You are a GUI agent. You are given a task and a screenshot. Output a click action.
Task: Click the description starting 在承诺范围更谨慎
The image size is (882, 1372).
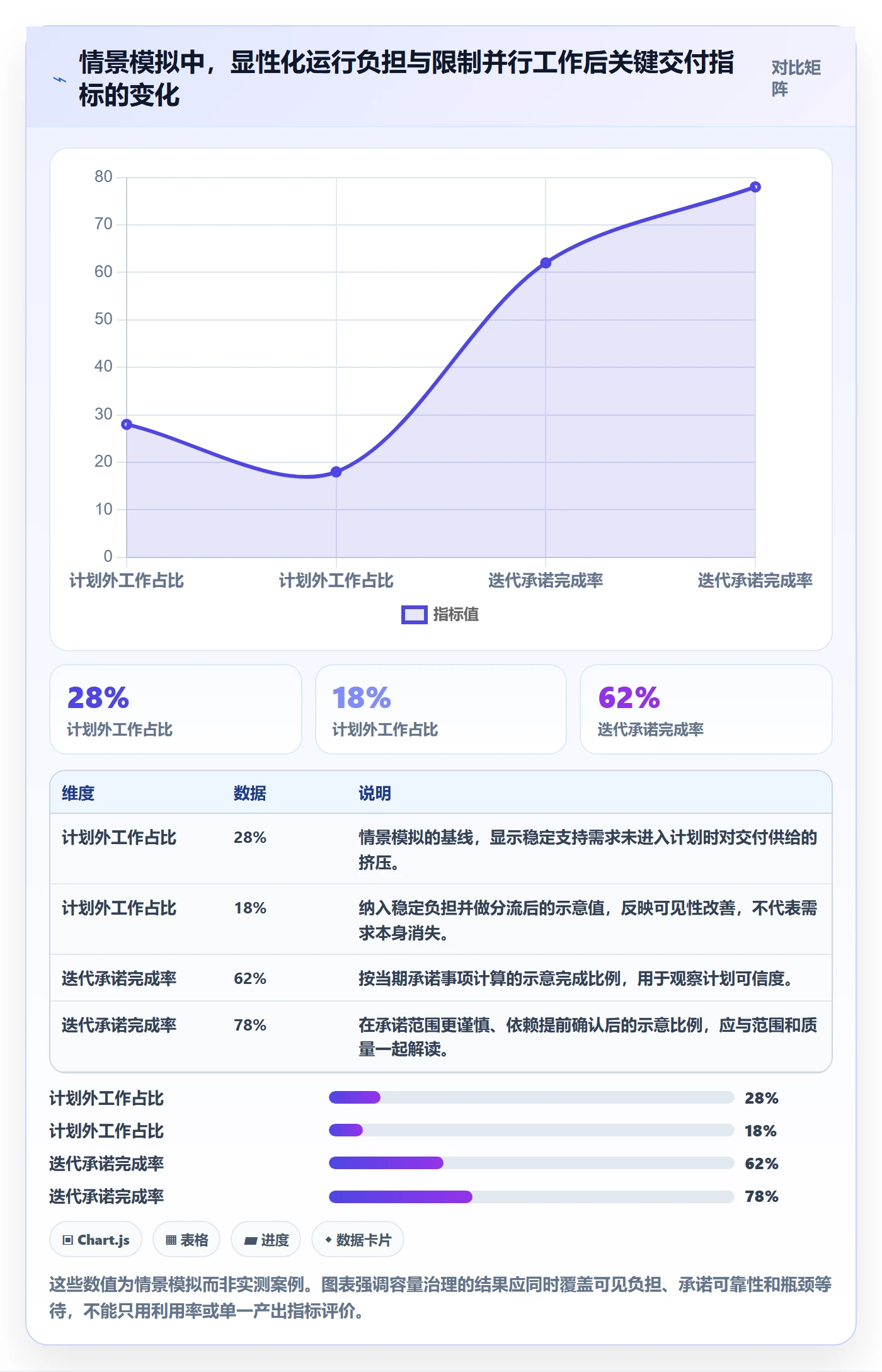[x=588, y=1037]
